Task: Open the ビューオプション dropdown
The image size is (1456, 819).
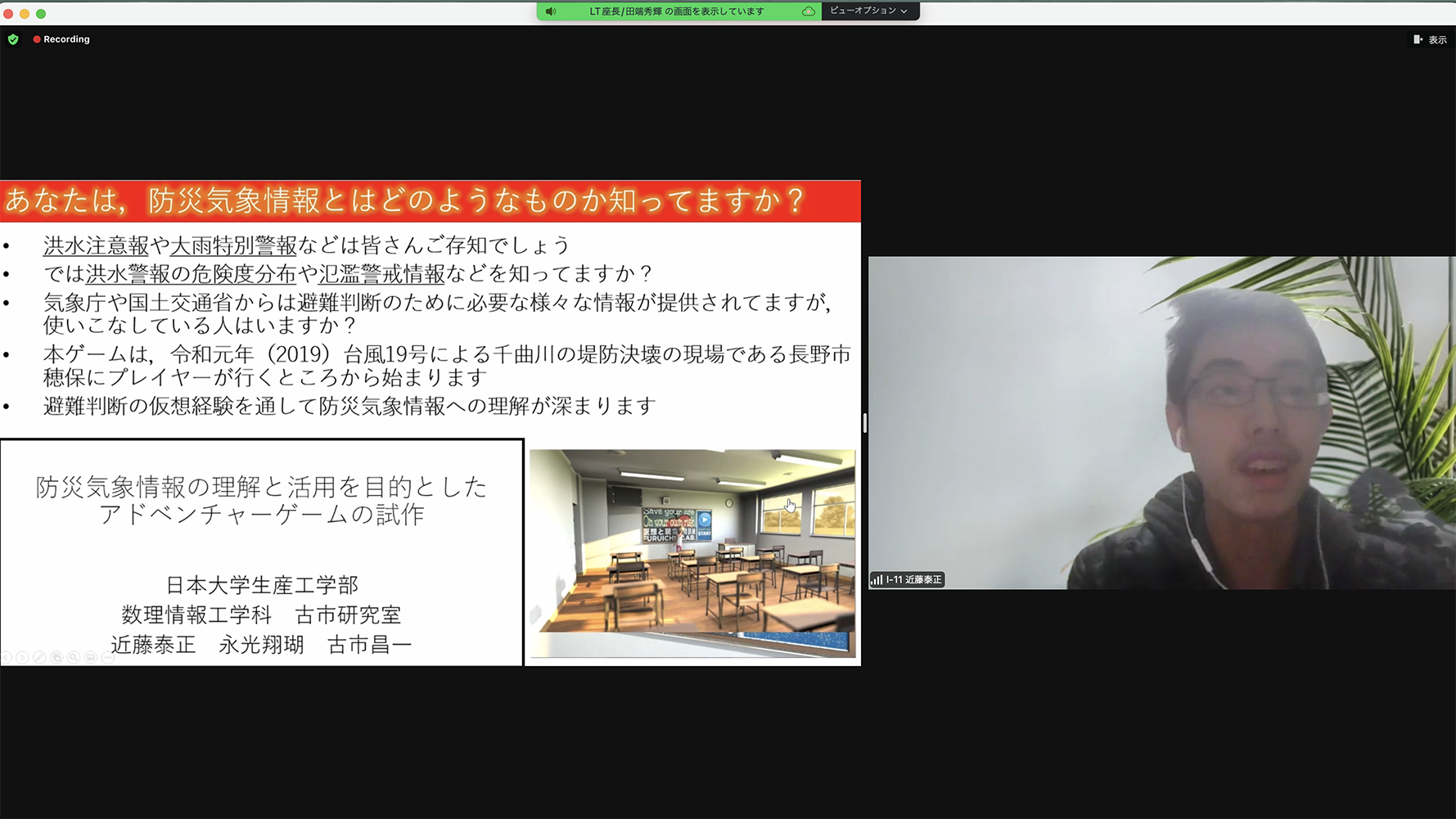Action: click(x=869, y=11)
